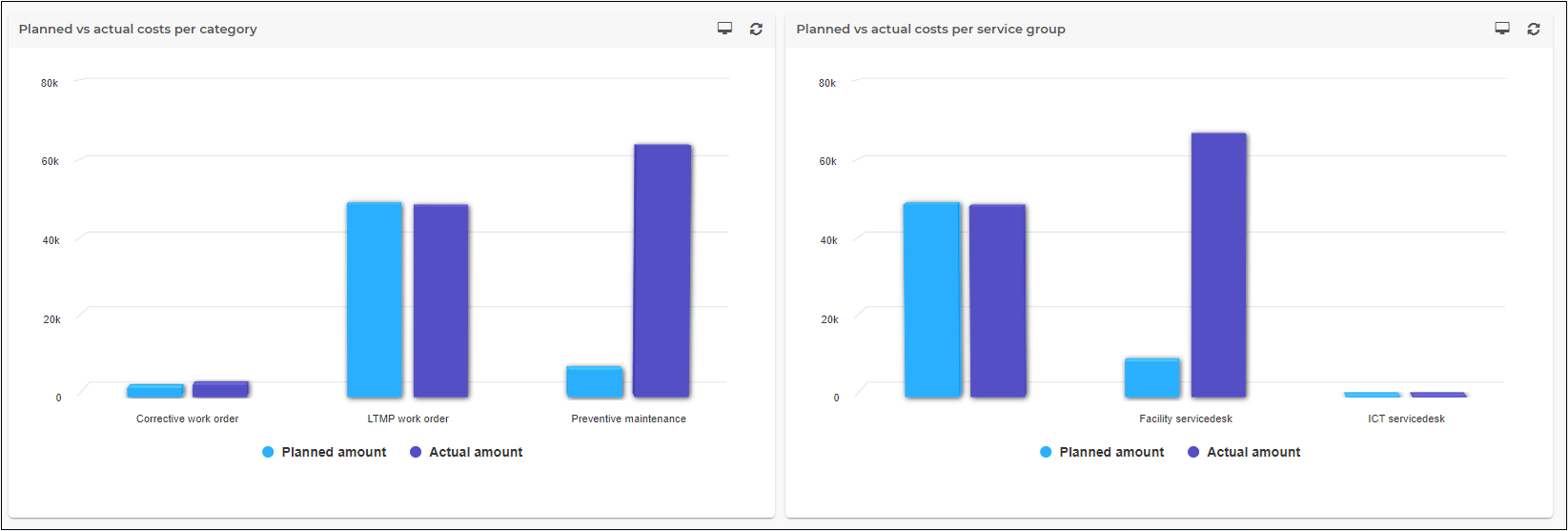Click the 'Corrective work order' axis label
Screen dimensions: 1568x531
coord(188,419)
